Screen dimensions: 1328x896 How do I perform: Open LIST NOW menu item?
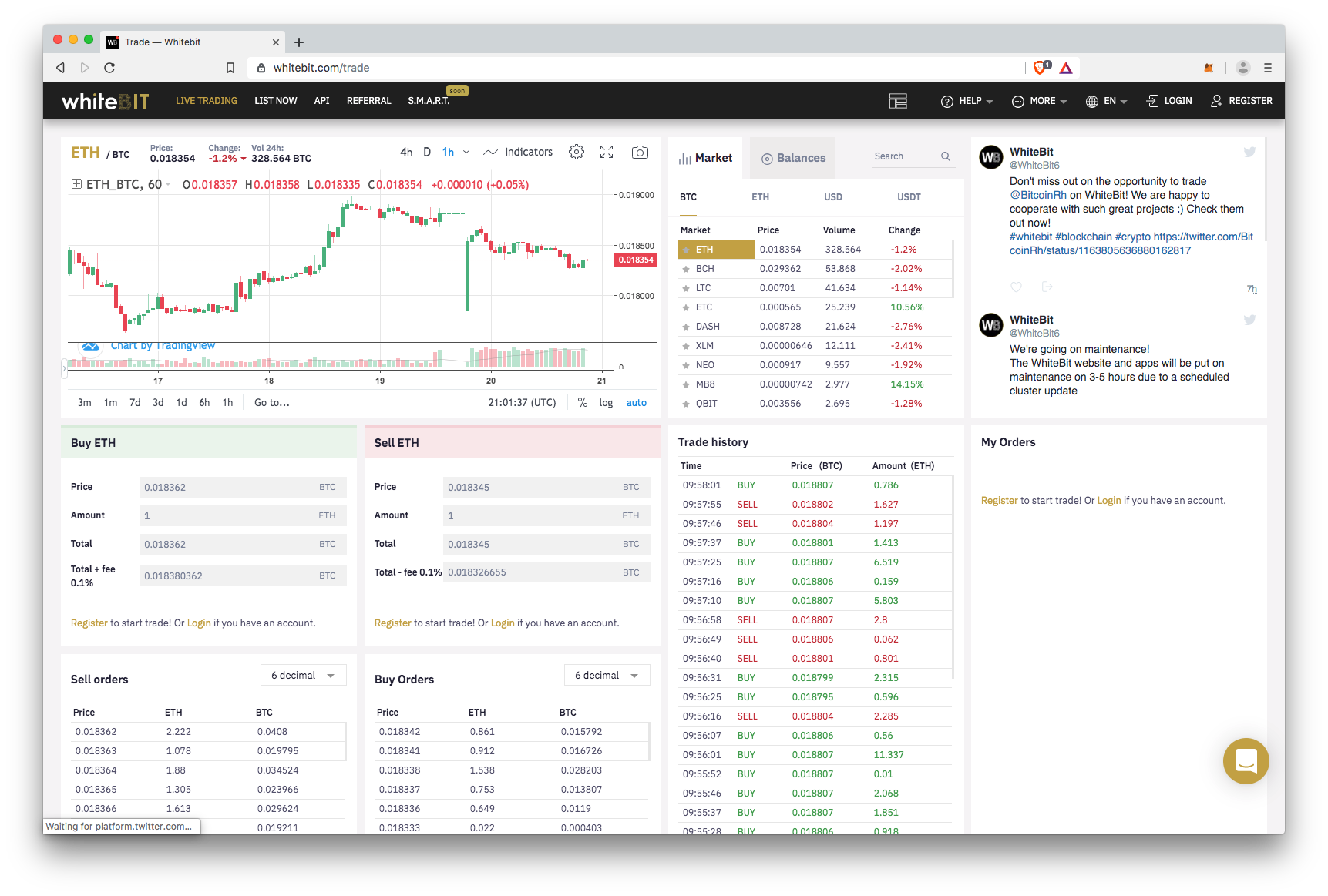point(275,101)
